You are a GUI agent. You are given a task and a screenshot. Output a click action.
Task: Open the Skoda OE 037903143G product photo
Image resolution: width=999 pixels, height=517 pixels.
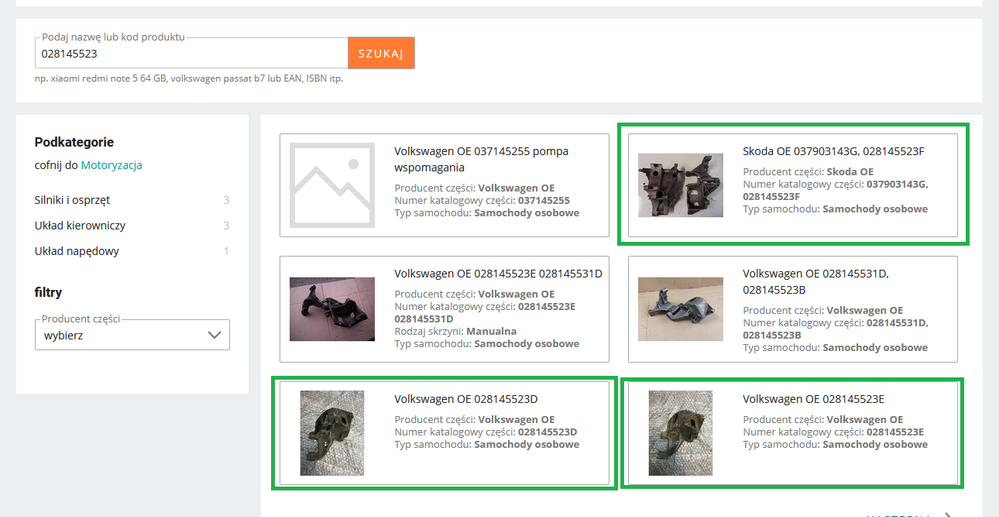[680, 185]
